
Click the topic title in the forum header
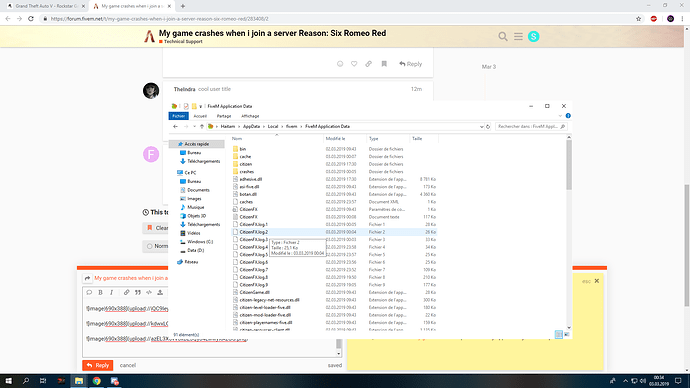[x=272, y=33]
